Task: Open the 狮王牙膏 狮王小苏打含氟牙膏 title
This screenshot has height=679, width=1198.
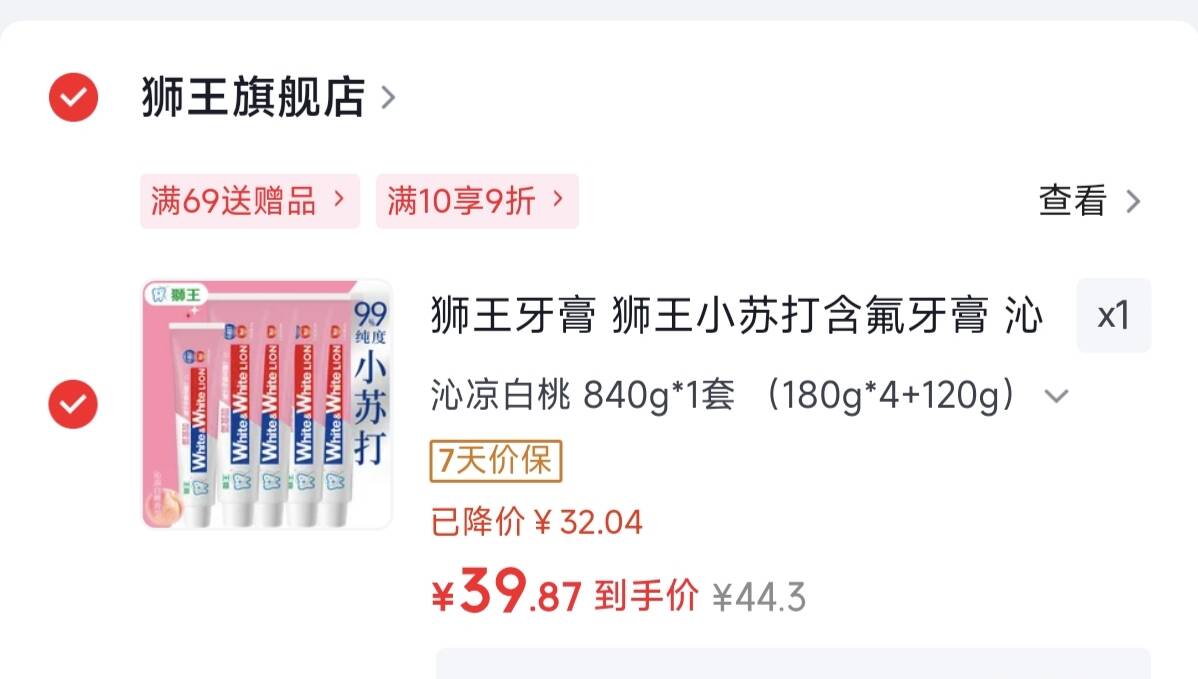Action: pos(737,315)
